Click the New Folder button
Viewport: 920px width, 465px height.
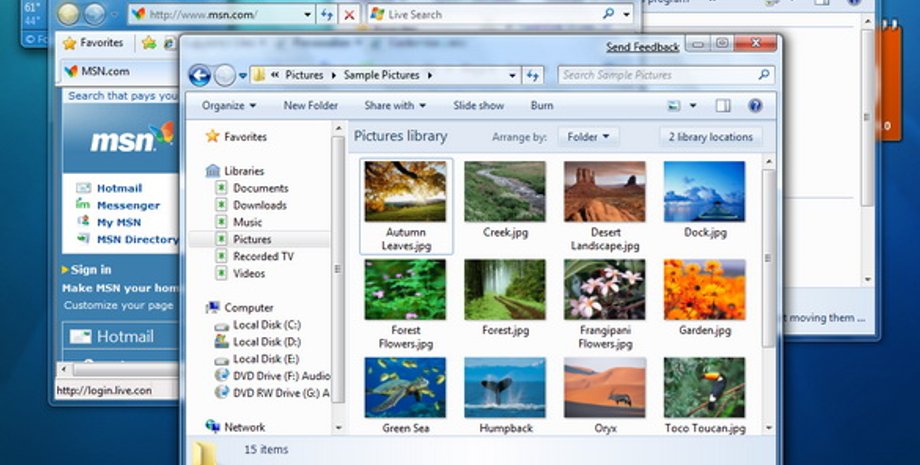coord(310,106)
